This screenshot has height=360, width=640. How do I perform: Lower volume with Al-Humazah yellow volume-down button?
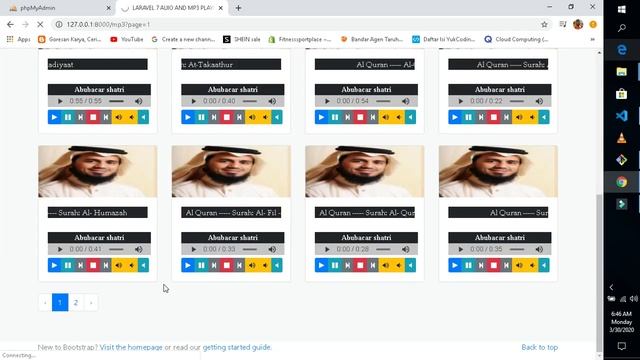(x=131, y=265)
